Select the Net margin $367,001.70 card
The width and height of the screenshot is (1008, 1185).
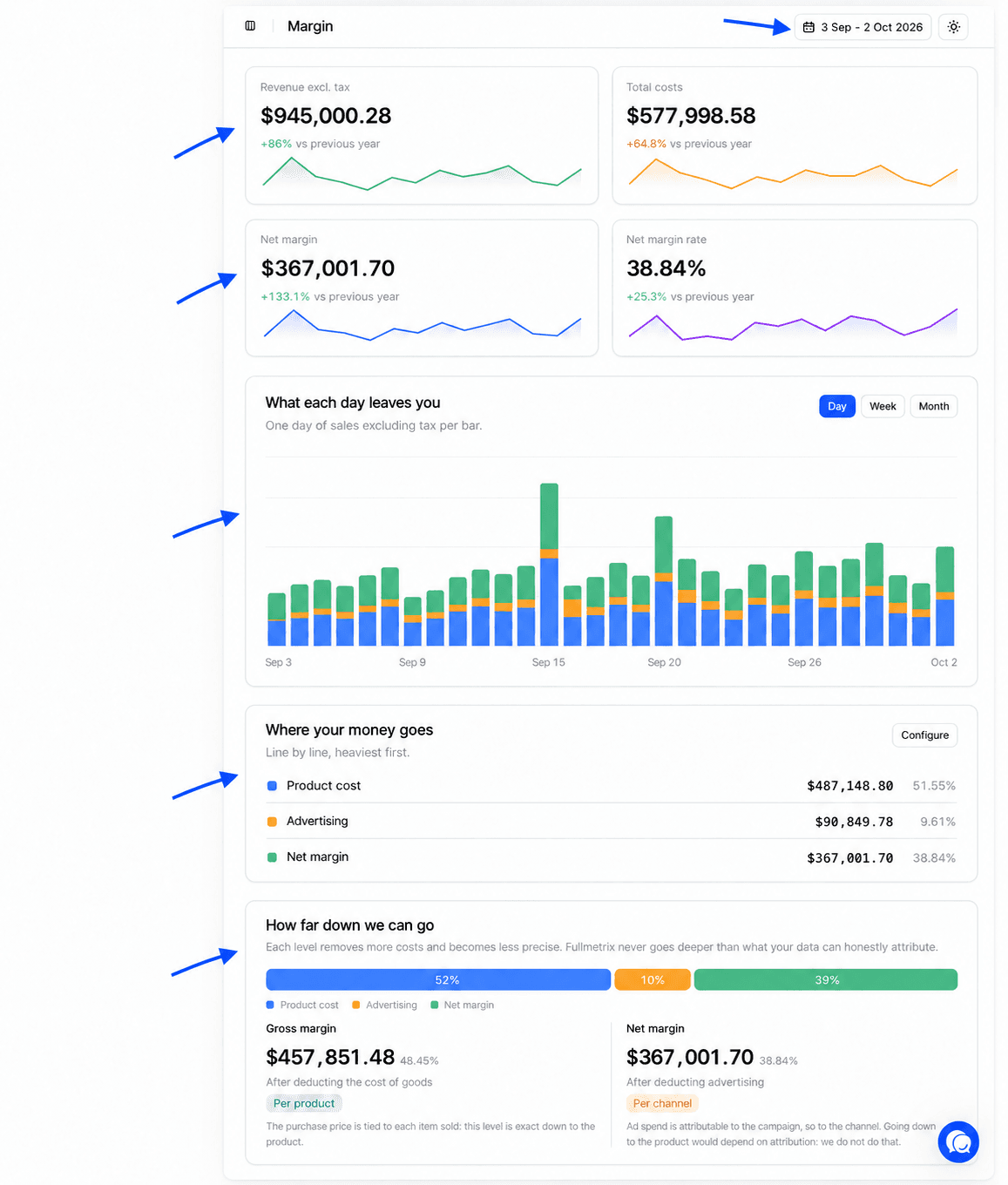[422, 288]
